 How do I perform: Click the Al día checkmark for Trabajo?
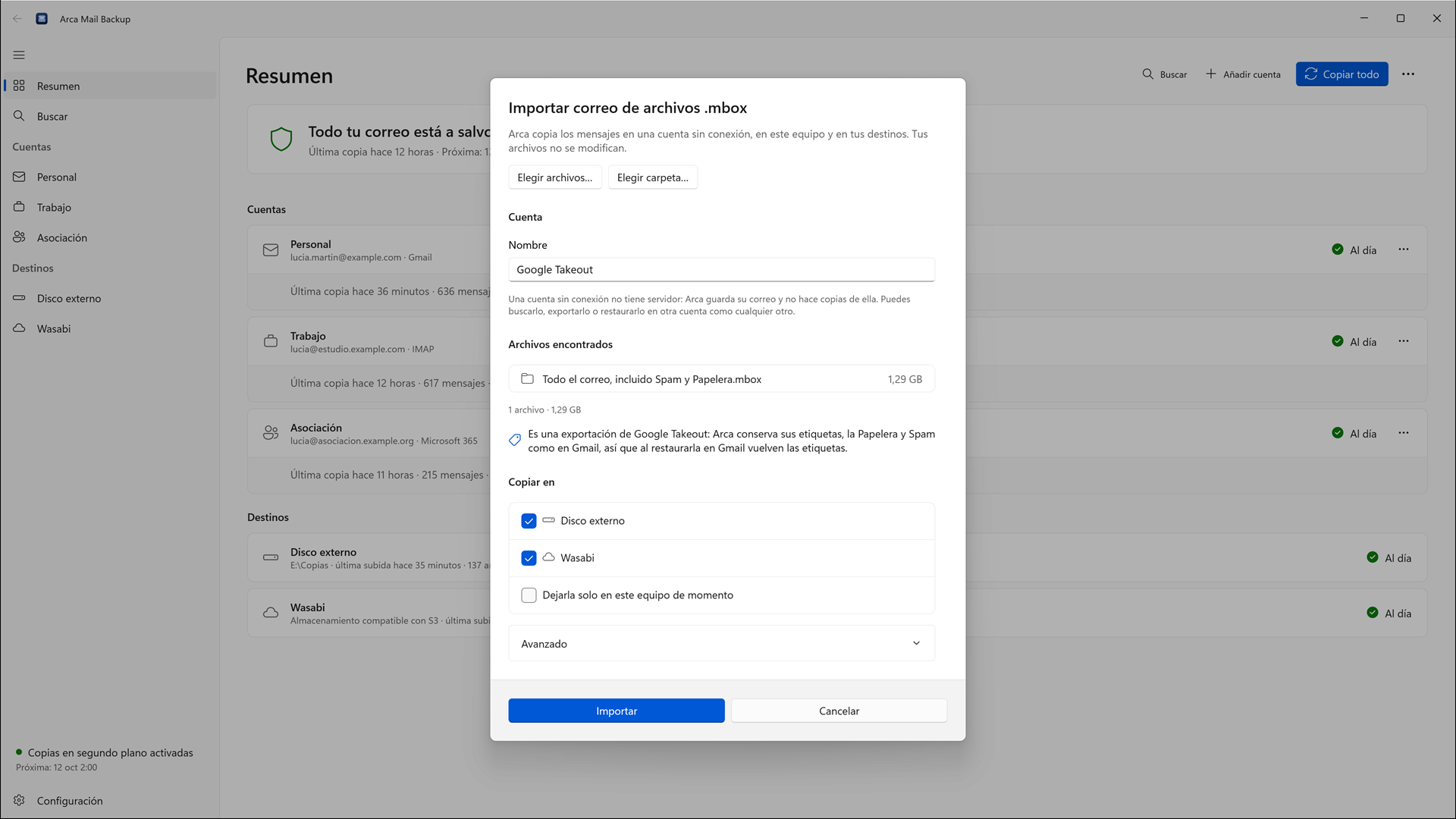click(1338, 341)
